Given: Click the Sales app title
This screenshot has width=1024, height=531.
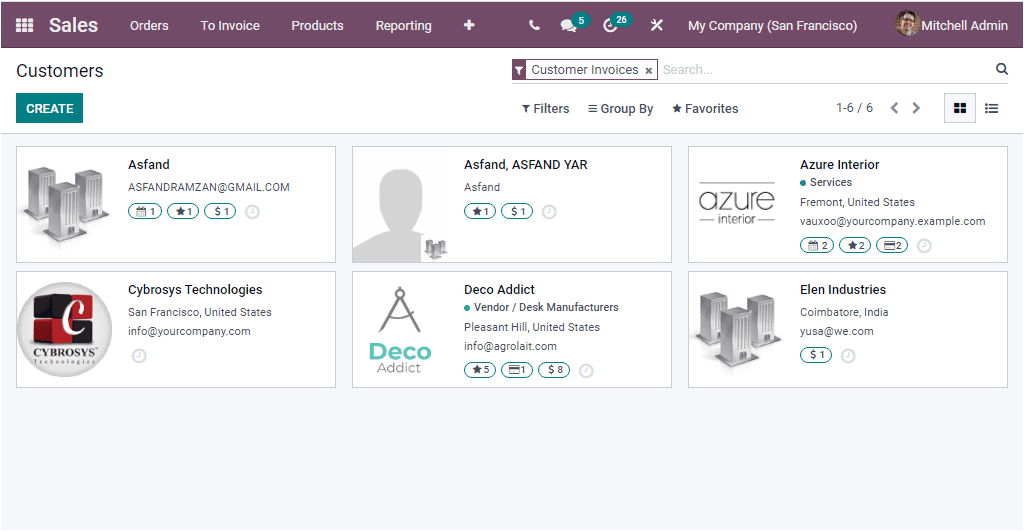Looking at the screenshot, I should (x=73, y=25).
